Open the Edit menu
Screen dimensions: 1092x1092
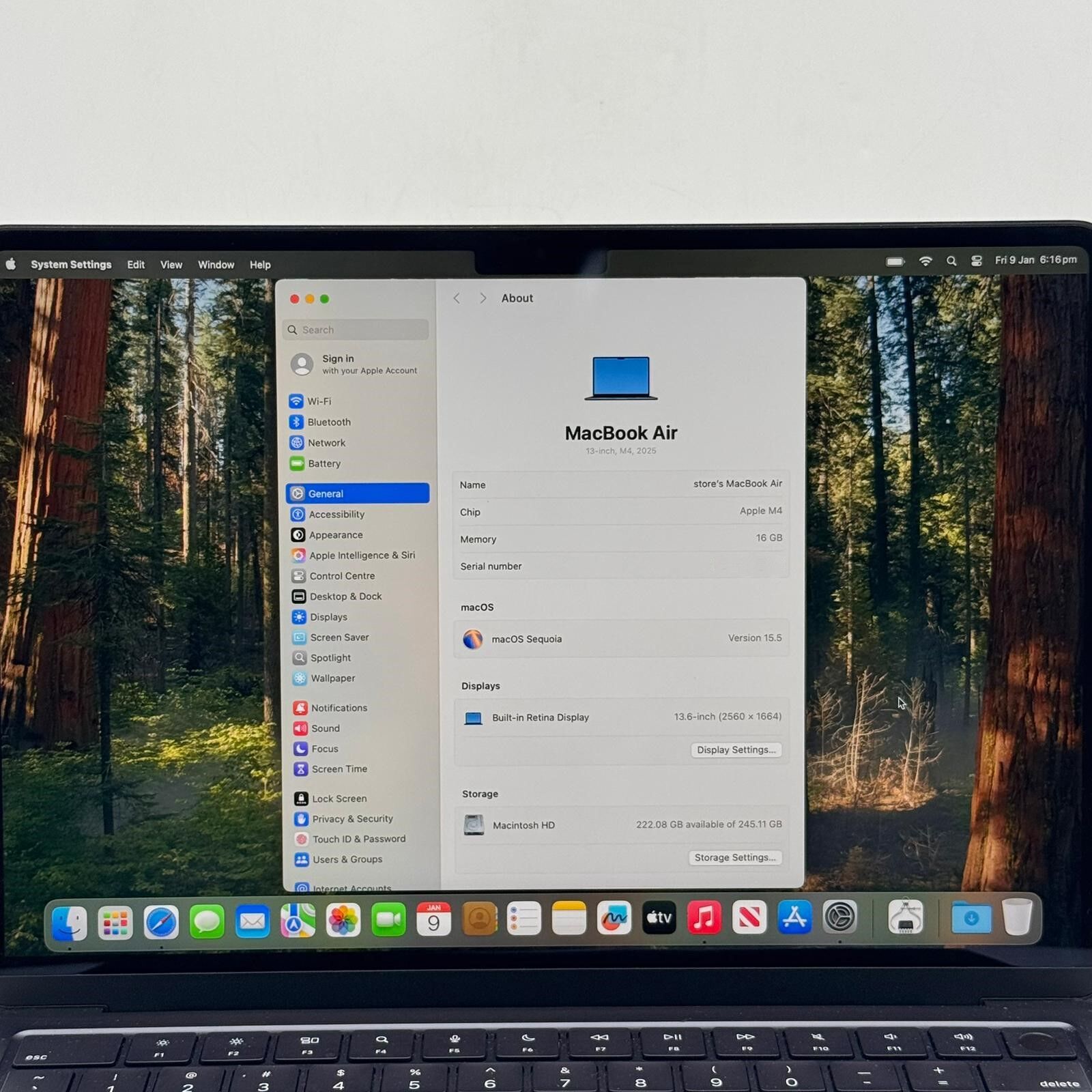pos(135,265)
